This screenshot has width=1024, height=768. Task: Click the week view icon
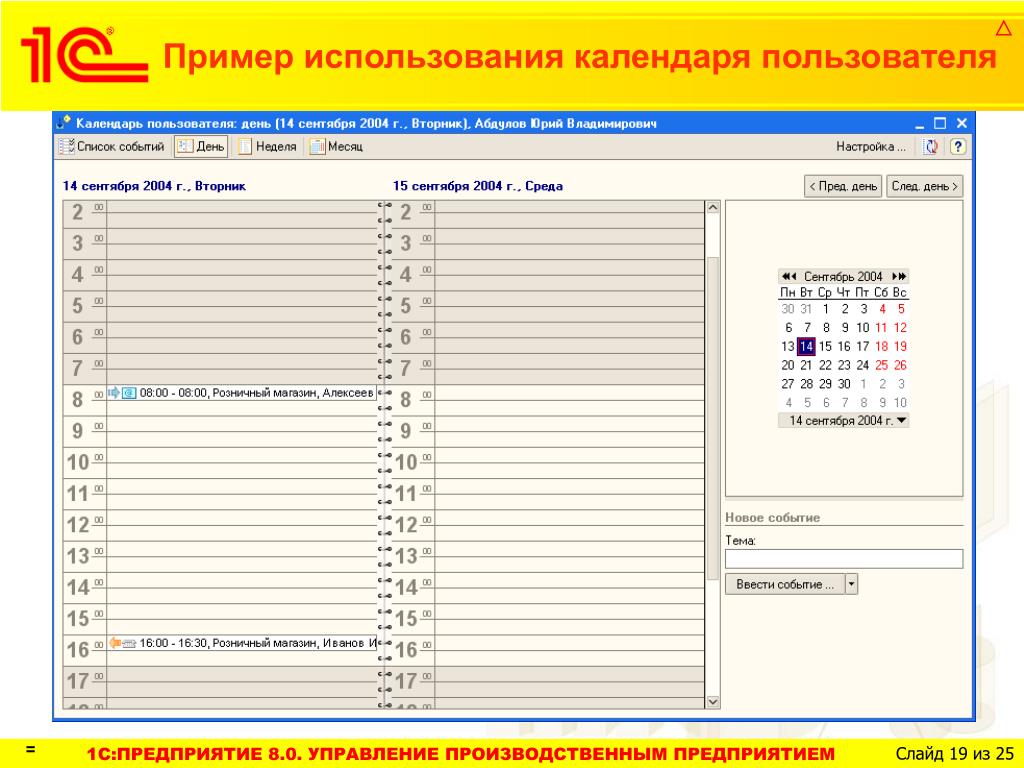(245, 147)
